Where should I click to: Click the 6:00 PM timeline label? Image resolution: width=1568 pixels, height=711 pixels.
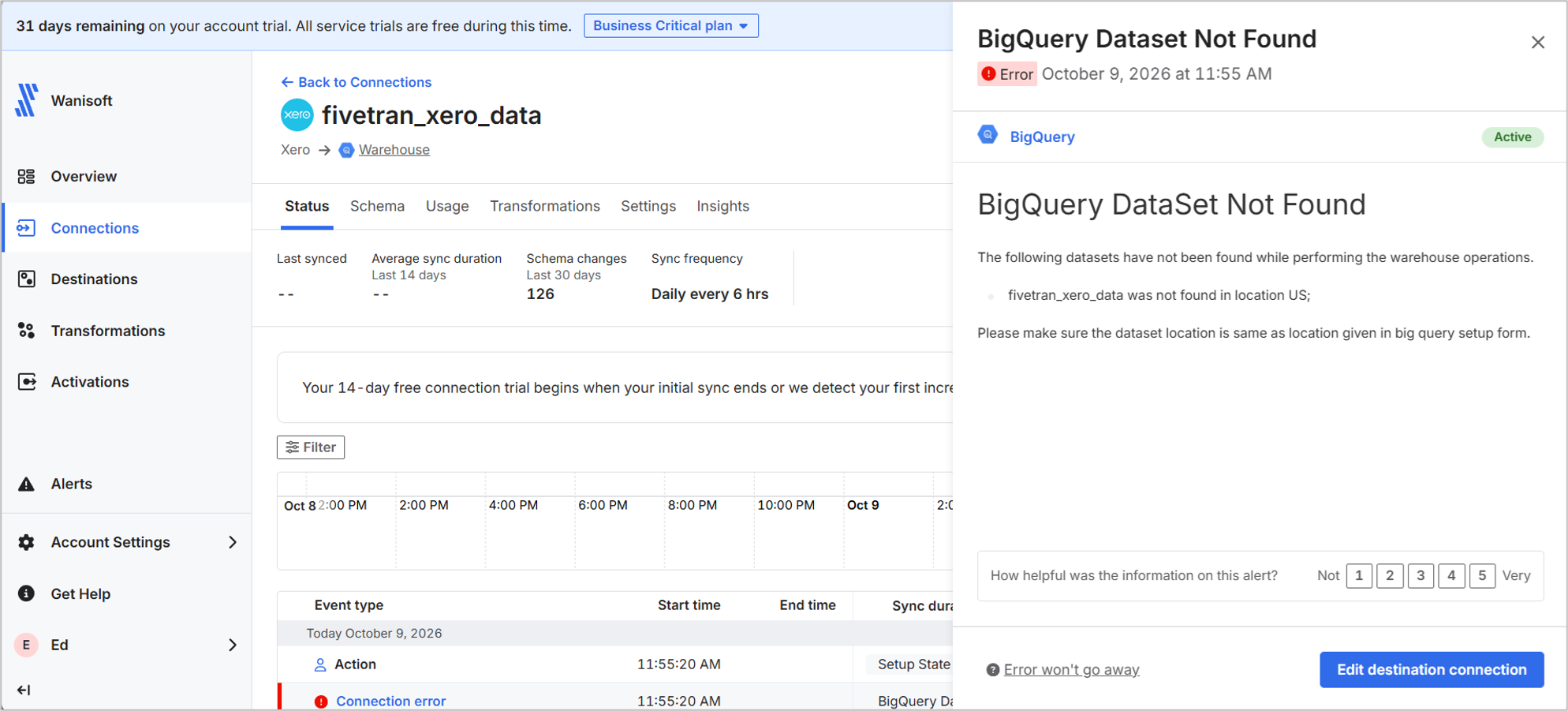point(603,505)
